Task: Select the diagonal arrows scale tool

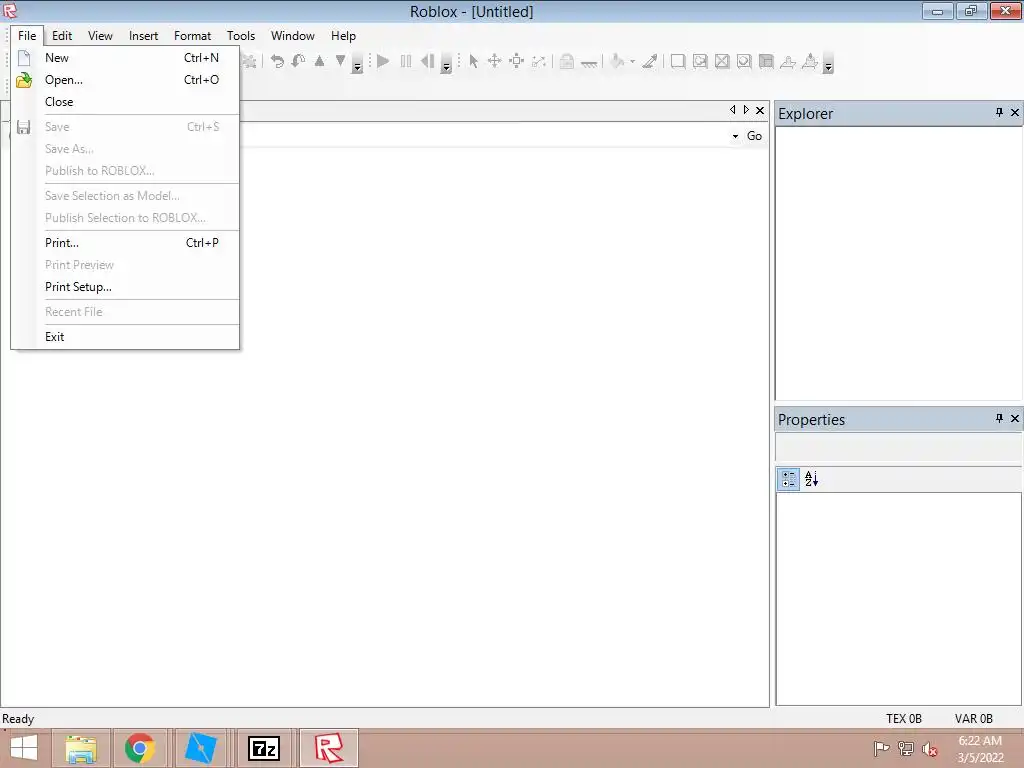Action: (x=538, y=61)
